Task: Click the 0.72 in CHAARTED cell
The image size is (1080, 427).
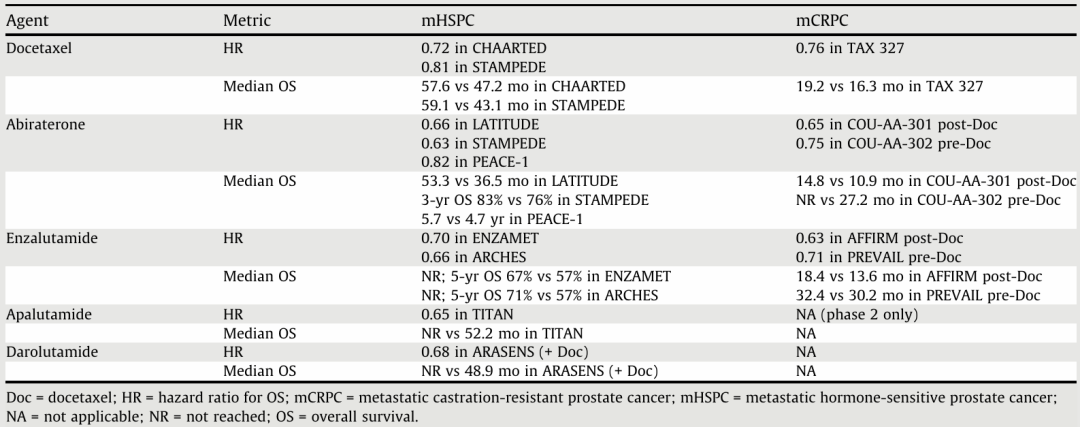Action: tap(484, 48)
